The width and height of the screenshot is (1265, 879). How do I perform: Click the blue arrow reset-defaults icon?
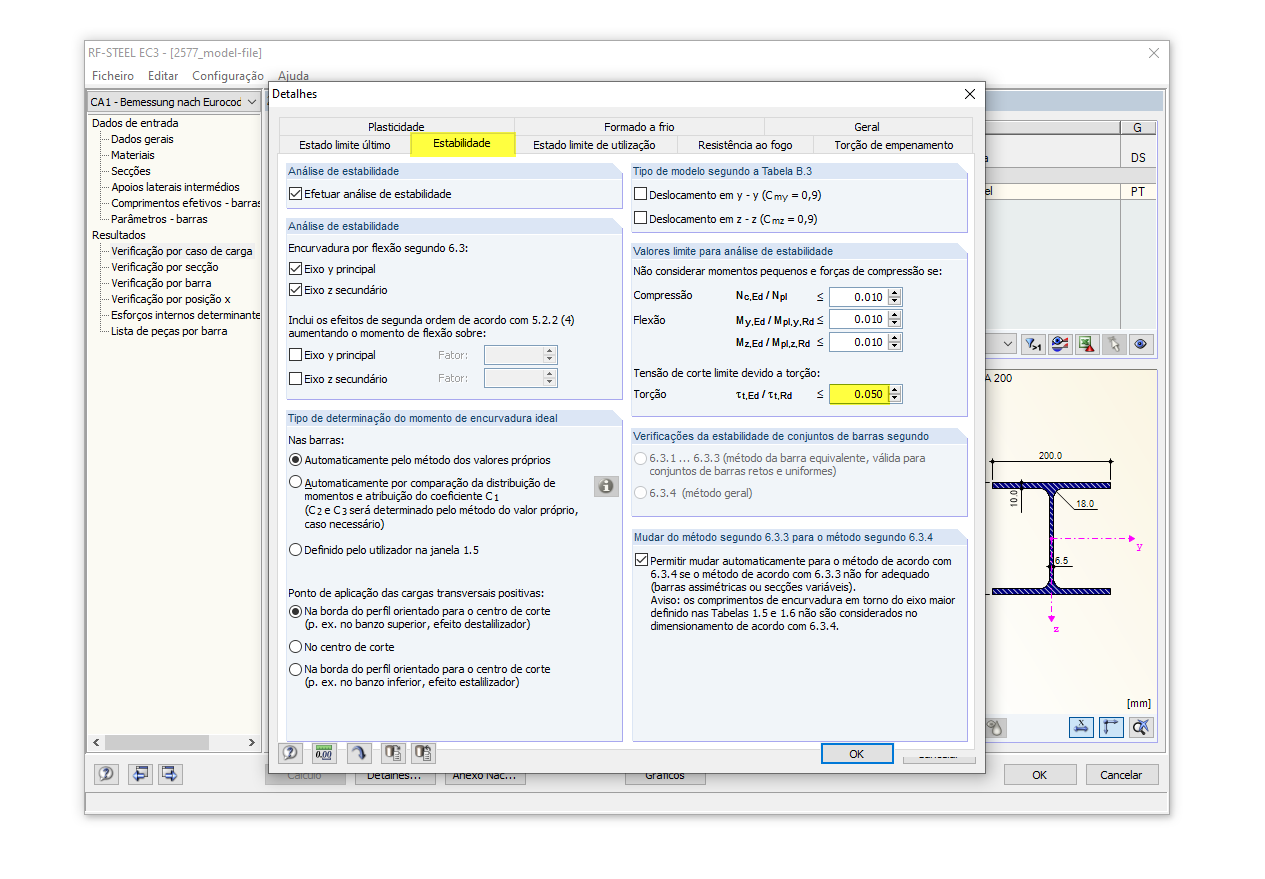pyautogui.click(x=359, y=753)
